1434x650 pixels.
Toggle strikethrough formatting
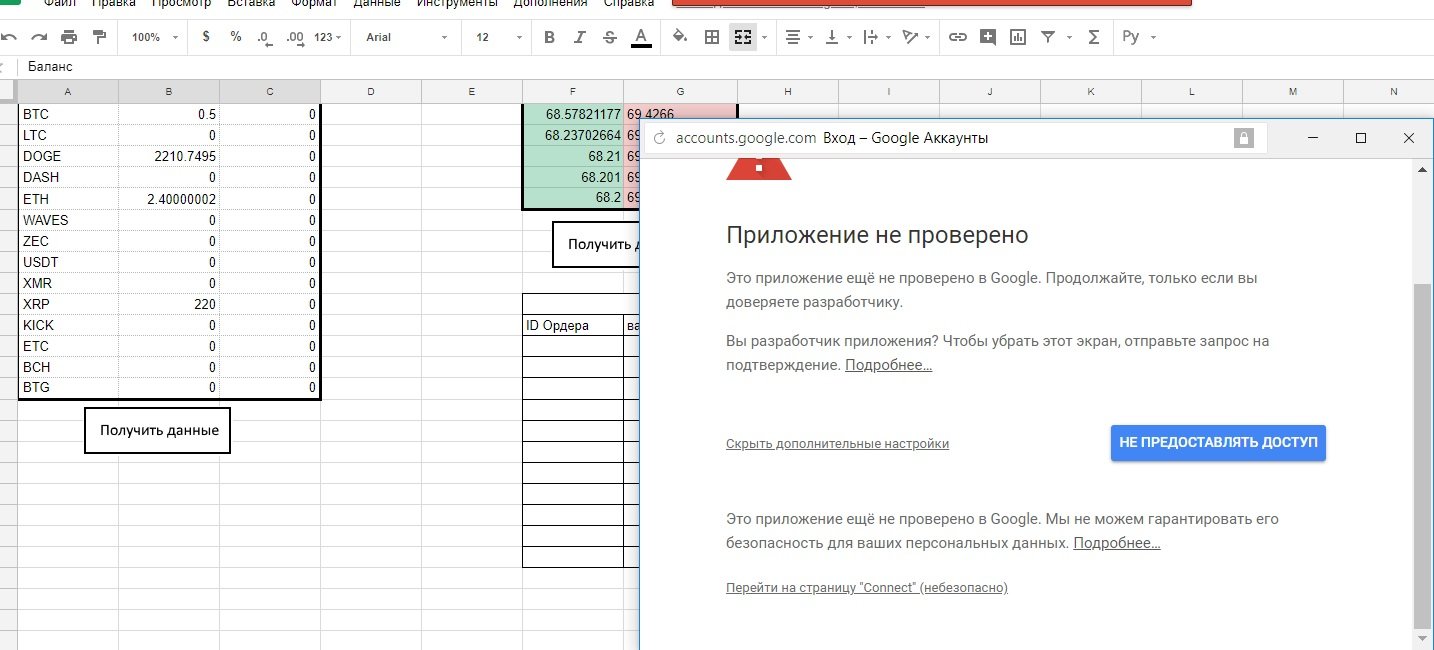pos(610,37)
